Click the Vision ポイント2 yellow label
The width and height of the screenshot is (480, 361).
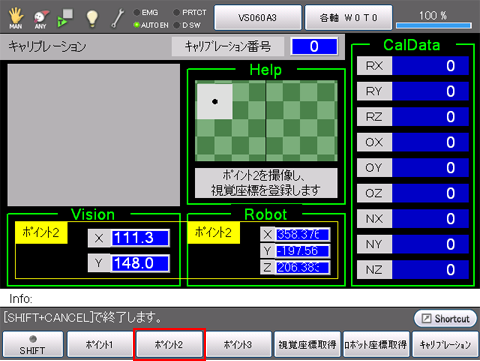point(41,232)
